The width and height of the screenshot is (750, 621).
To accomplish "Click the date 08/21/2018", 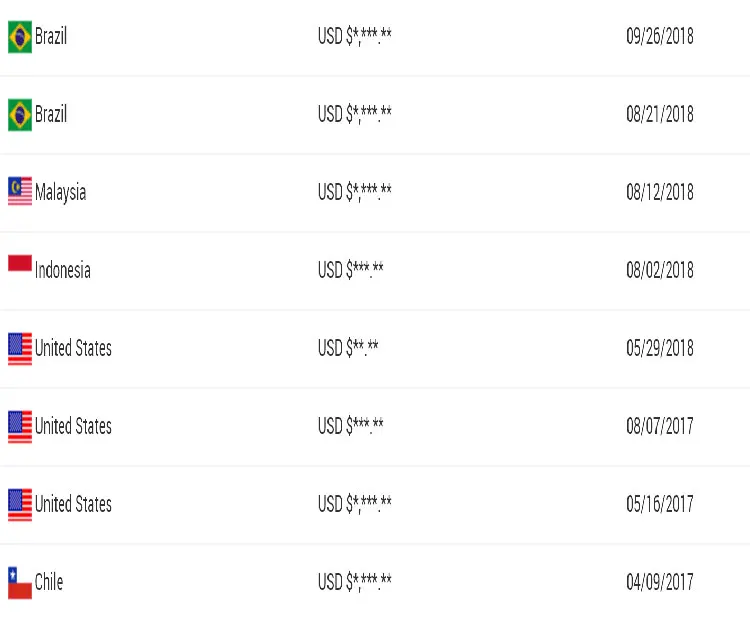I will (x=660, y=115).
